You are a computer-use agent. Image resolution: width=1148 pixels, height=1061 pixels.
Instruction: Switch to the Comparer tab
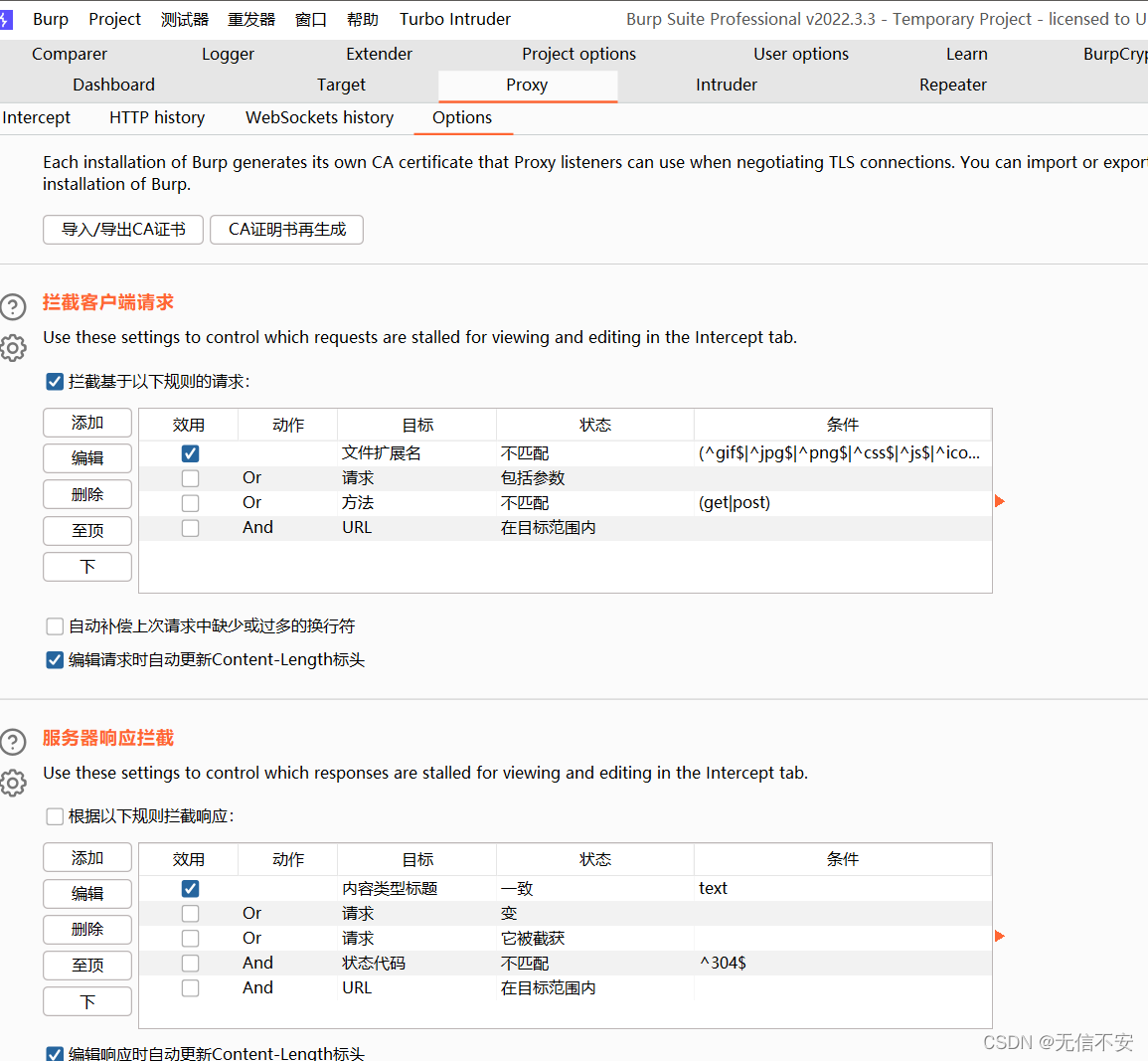click(x=70, y=54)
